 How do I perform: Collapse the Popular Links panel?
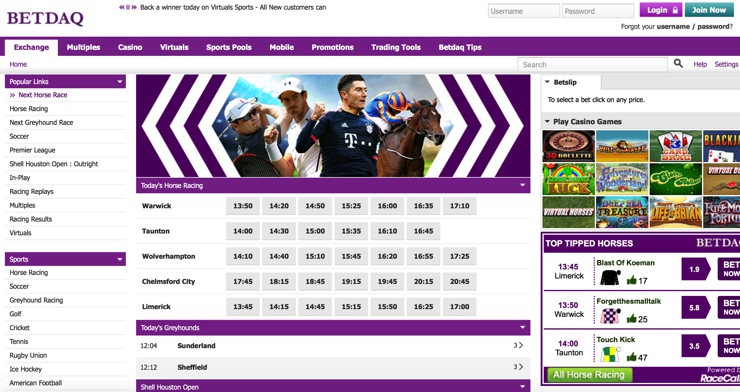point(119,82)
